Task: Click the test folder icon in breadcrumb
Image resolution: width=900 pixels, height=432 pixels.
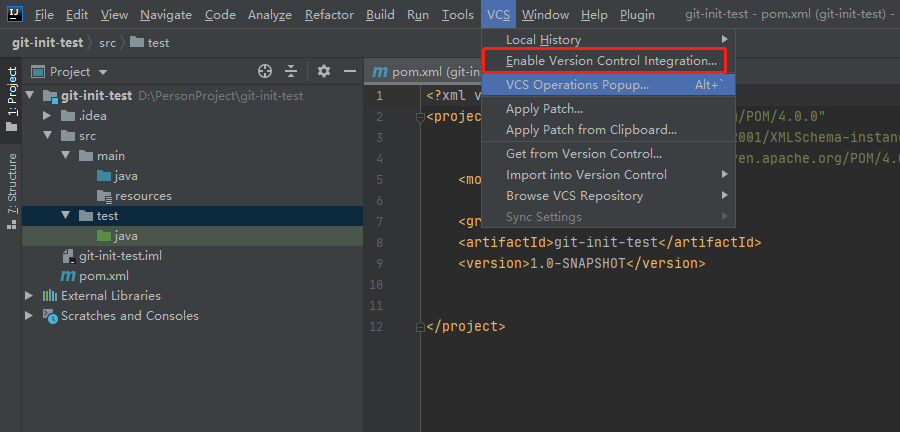Action: pyautogui.click(x=137, y=42)
